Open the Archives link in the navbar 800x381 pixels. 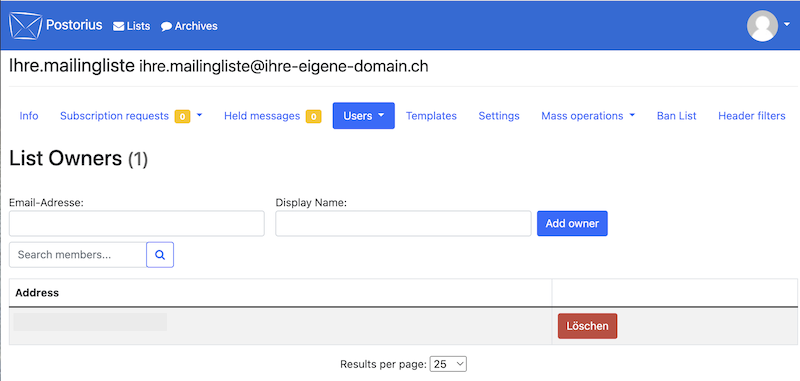click(x=189, y=26)
